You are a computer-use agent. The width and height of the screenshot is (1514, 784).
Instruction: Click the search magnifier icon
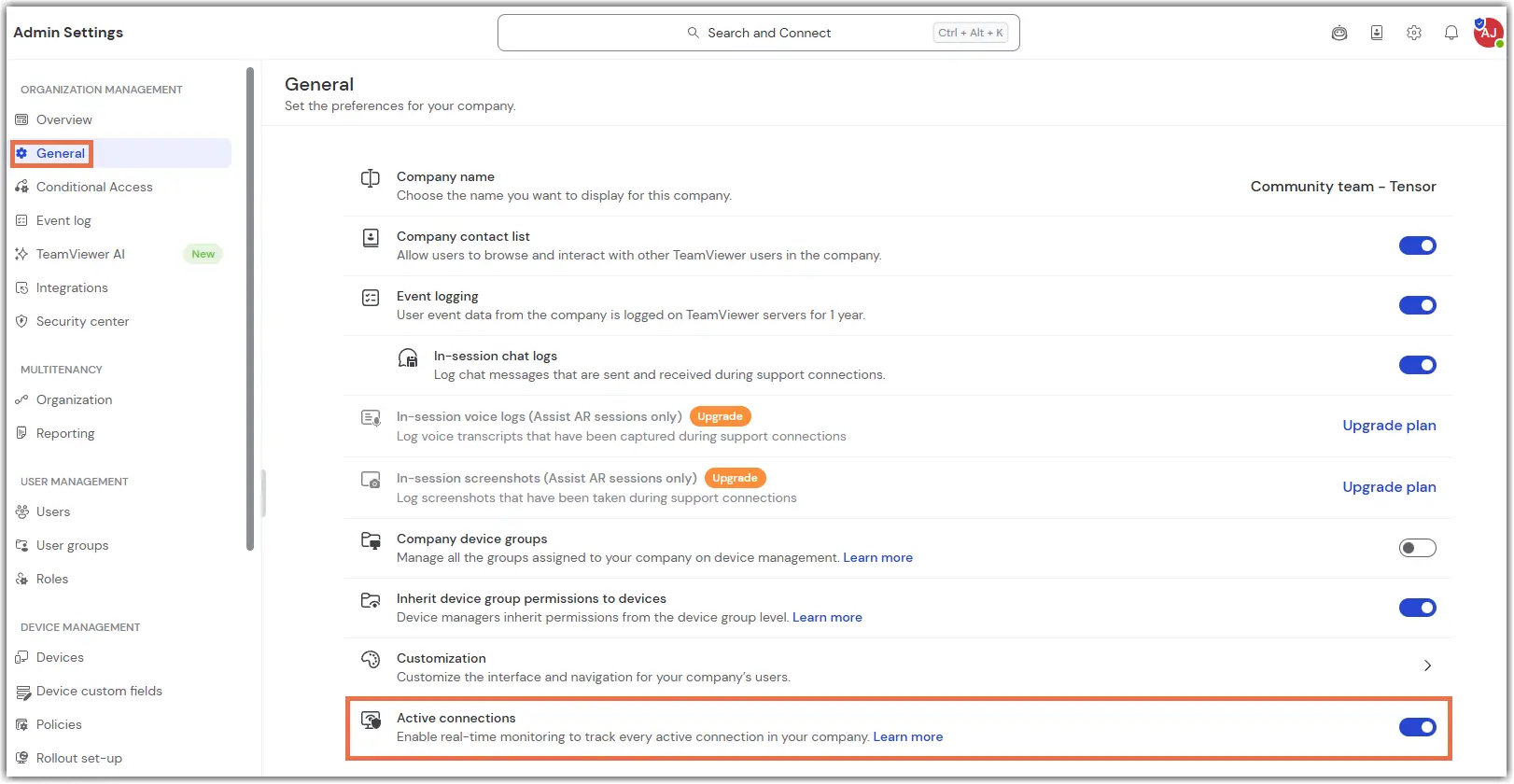[x=694, y=33]
